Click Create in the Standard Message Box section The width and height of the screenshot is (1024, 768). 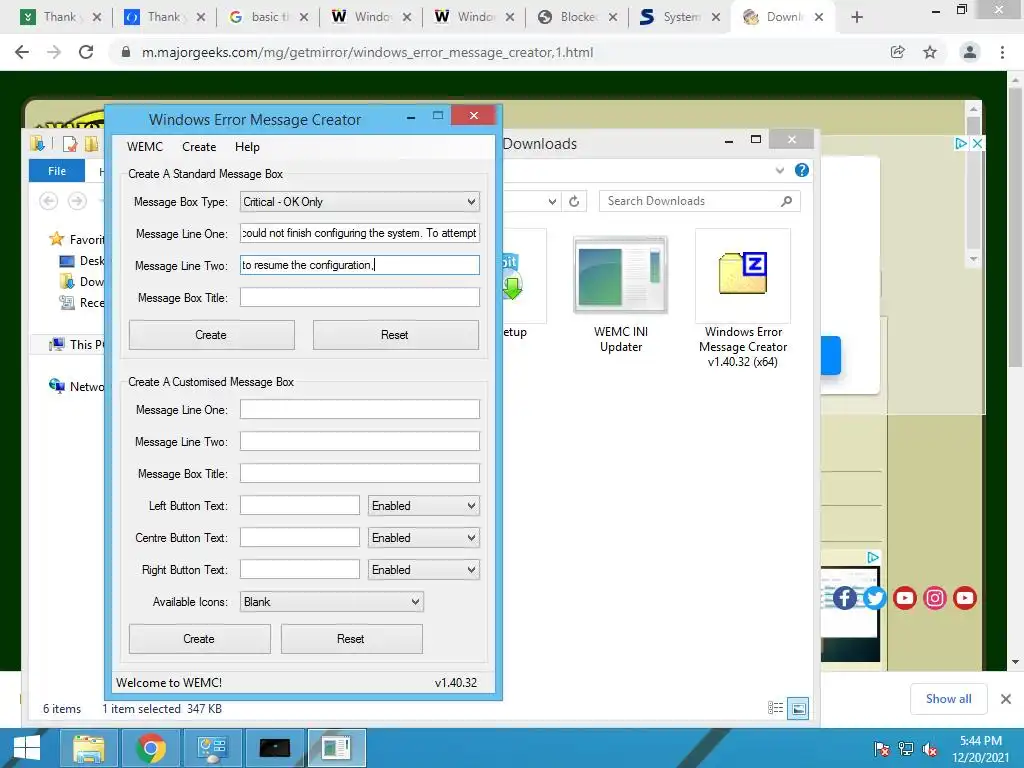pyautogui.click(x=212, y=335)
